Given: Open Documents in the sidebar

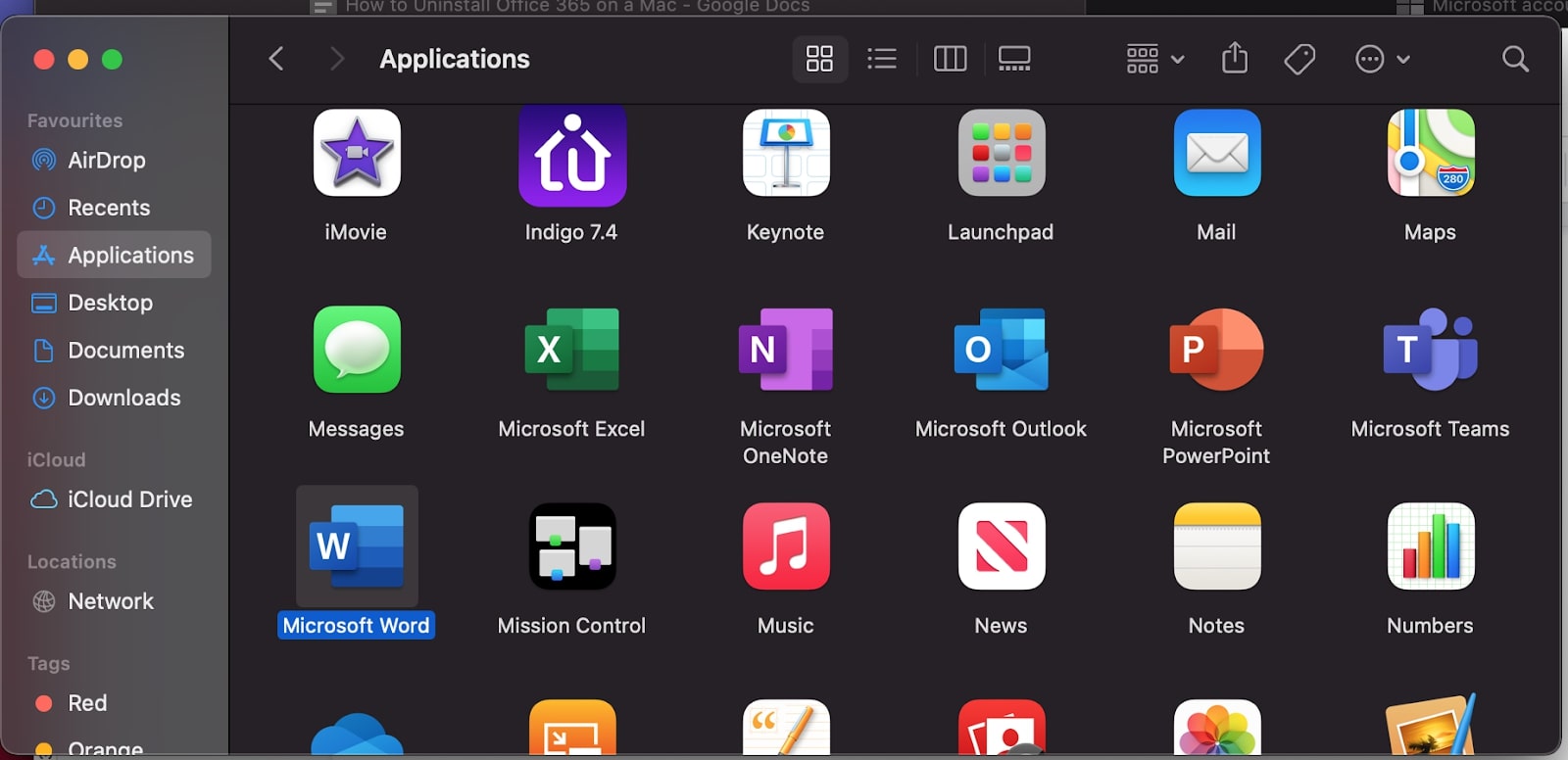Looking at the screenshot, I should 114,351.
